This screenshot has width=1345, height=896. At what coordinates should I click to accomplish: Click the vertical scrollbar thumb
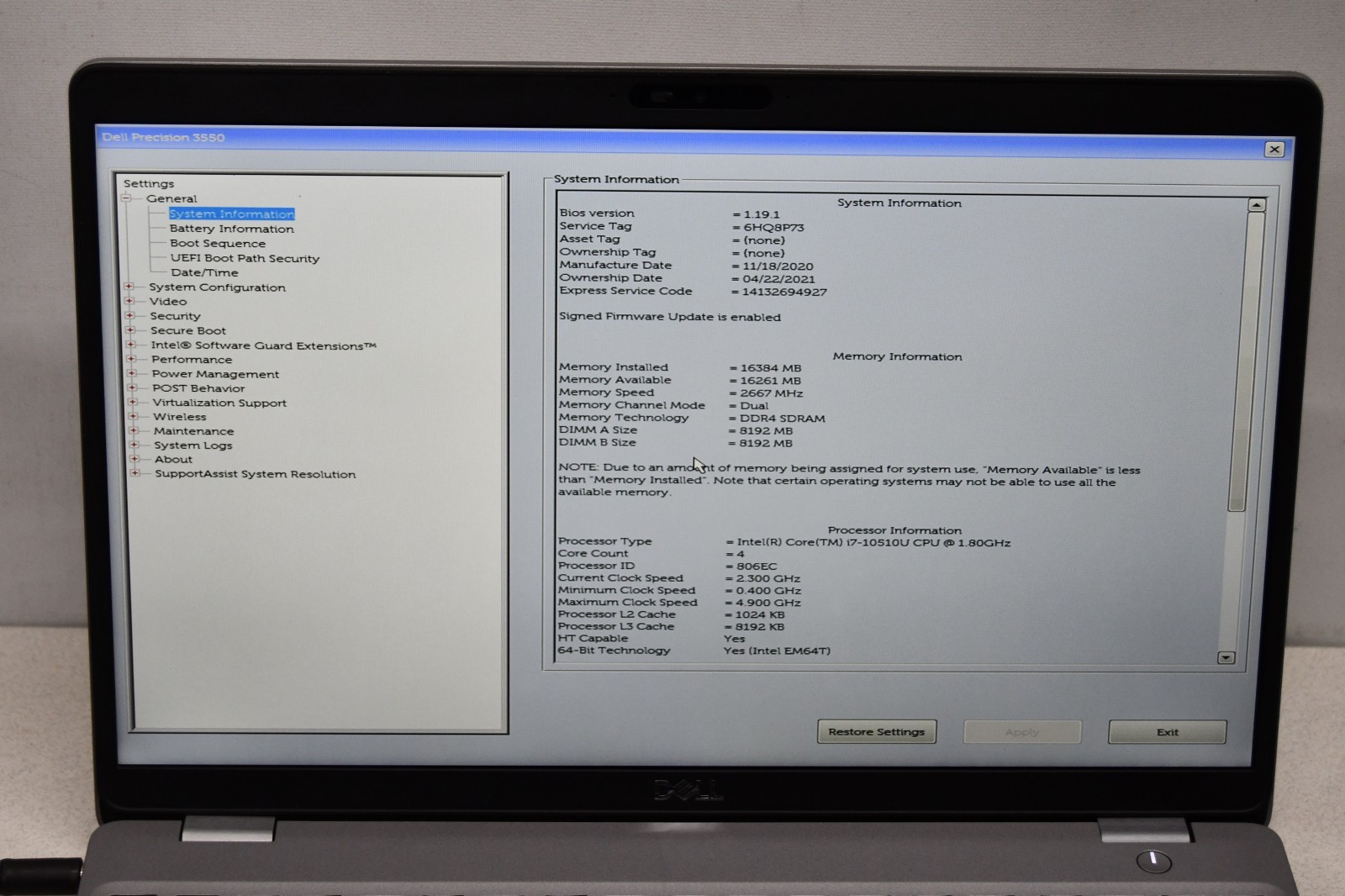pyautogui.click(x=1247, y=361)
